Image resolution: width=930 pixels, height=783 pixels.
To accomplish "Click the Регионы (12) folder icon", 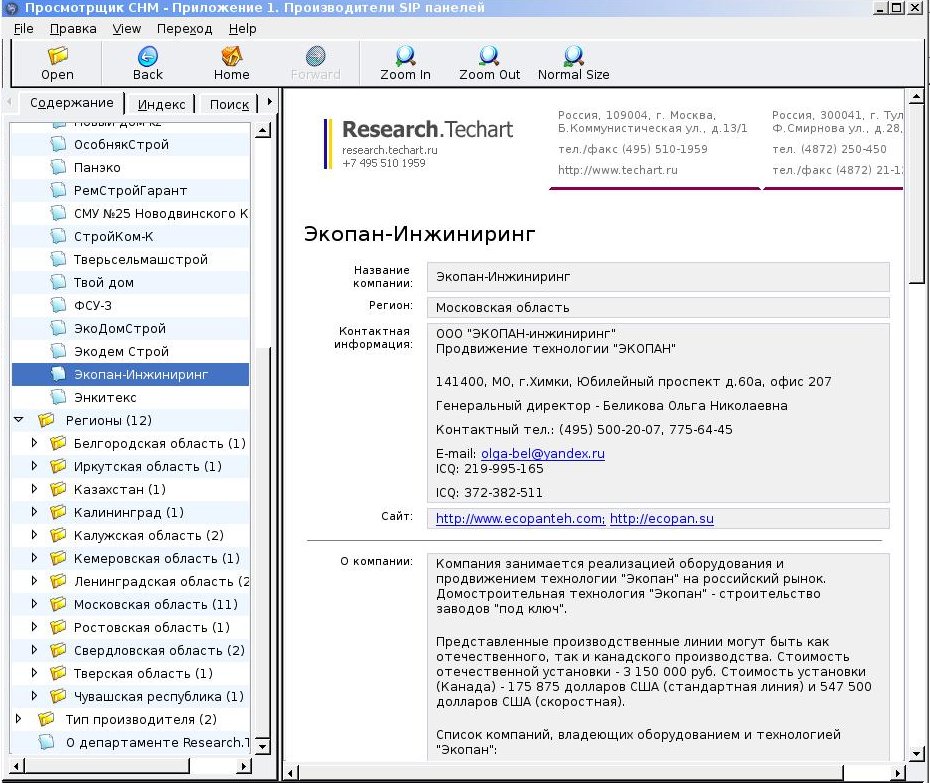I will pyautogui.click(x=46, y=420).
